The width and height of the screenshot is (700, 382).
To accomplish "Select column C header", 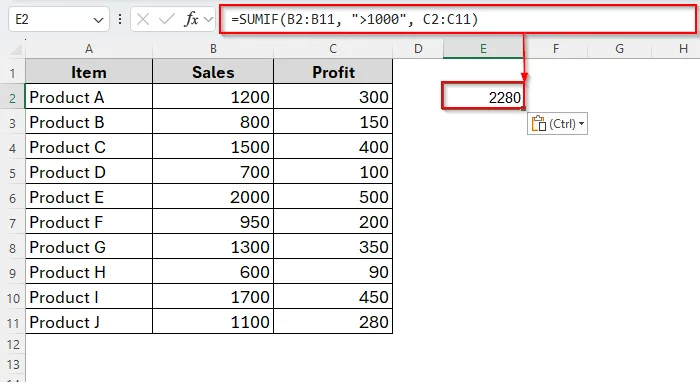I will point(333,49).
